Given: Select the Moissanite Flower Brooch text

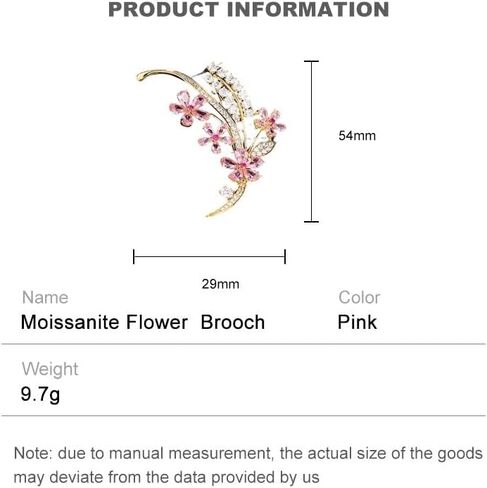Looking at the screenshot, I should point(143,322).
